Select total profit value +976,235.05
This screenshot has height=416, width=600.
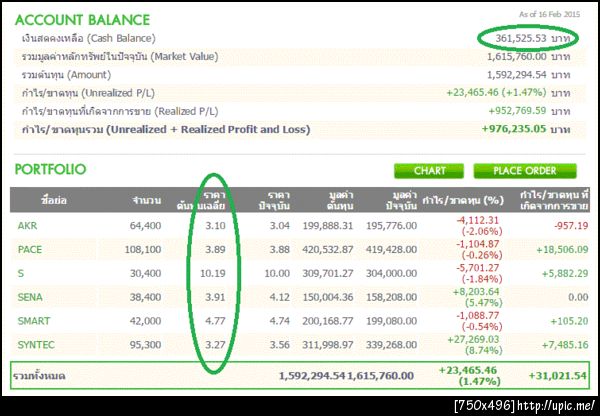[x=514, y=129]
